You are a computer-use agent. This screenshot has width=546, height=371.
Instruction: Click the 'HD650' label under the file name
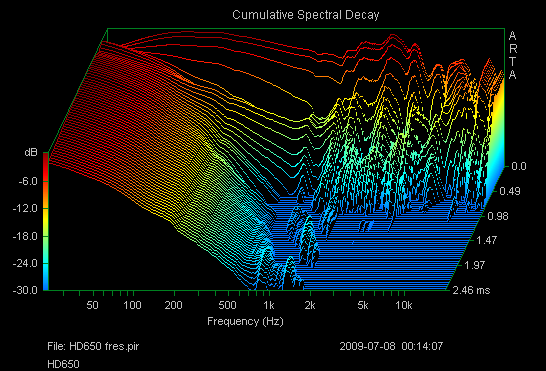point(63,364)
